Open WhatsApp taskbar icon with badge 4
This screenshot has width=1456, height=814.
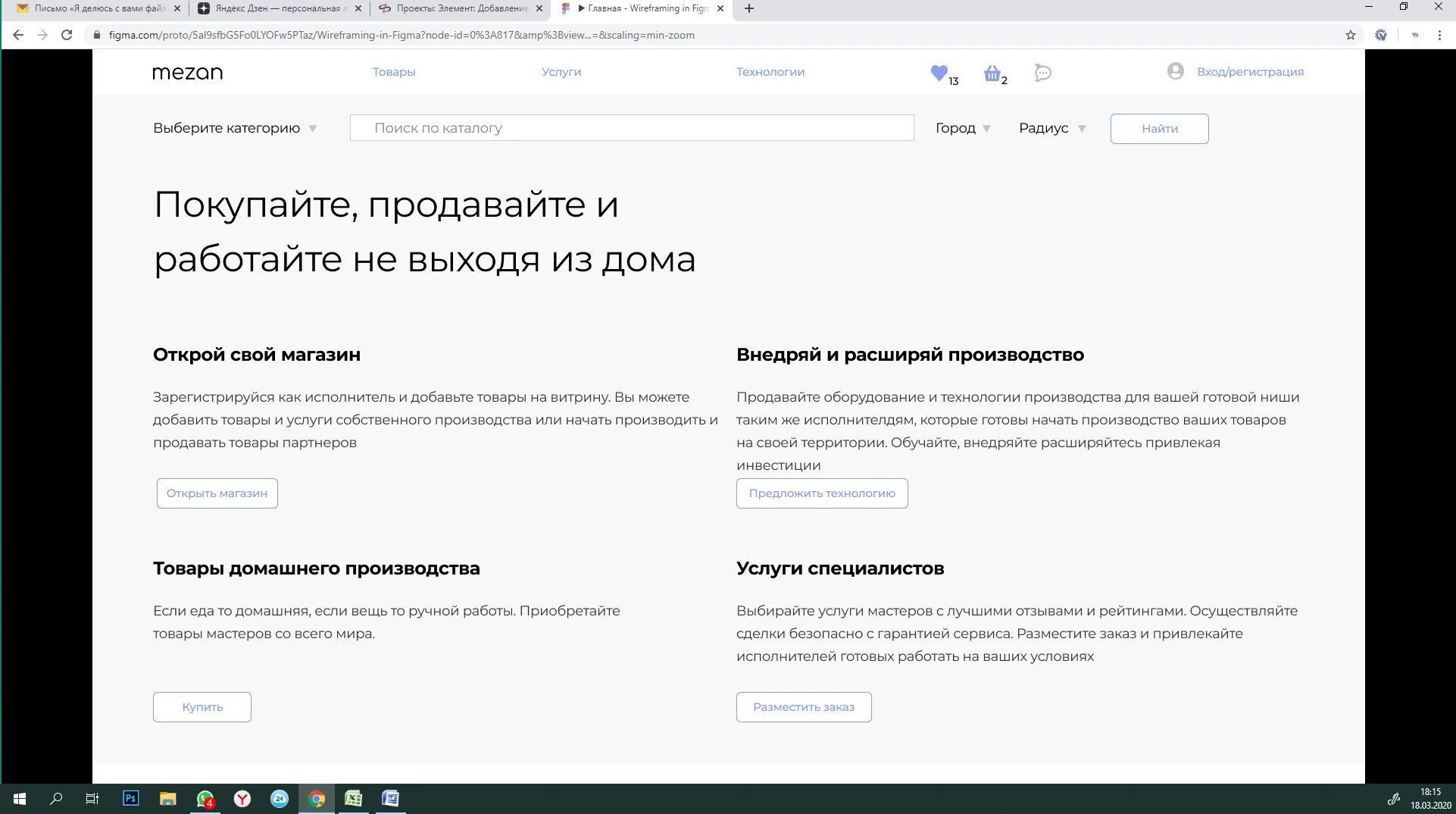pos(205,799)
